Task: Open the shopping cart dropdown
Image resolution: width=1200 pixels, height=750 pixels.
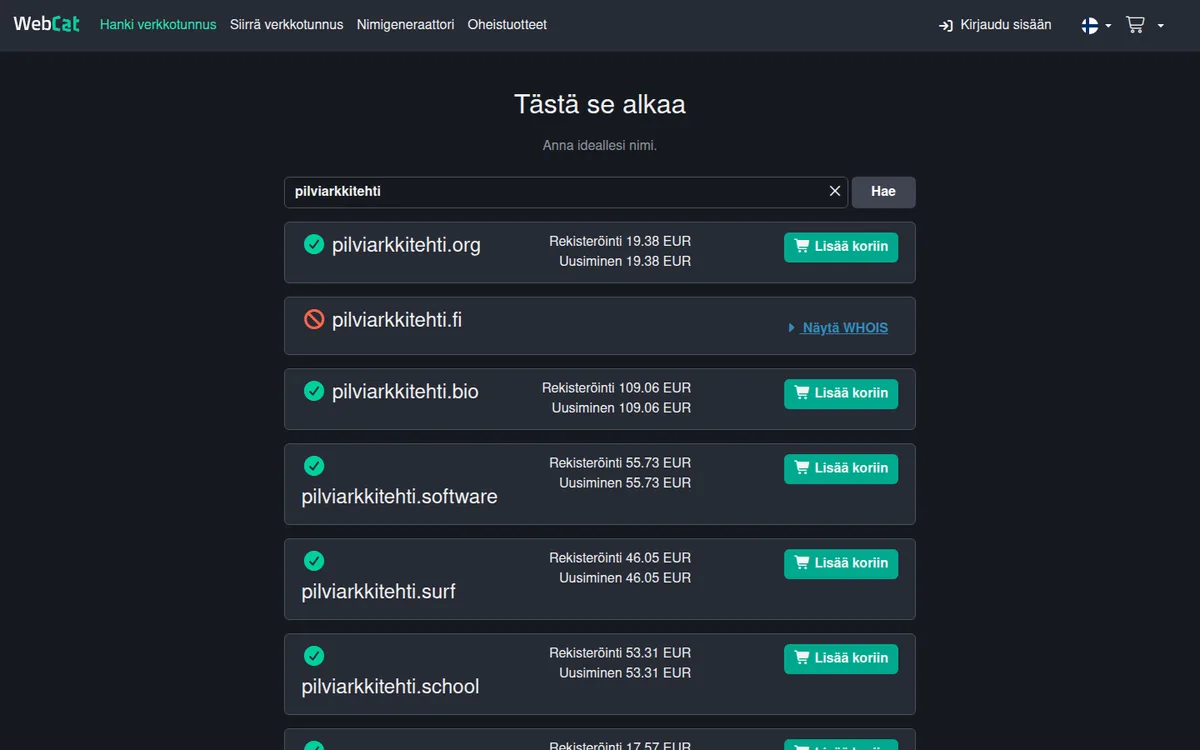Action: click(x=1145, y=25)
